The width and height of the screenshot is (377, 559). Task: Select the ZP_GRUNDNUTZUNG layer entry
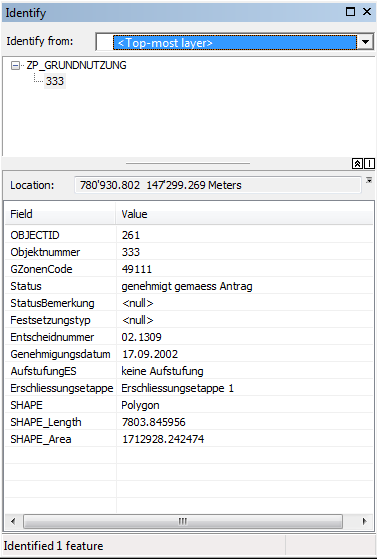click(x=76, y=66)
